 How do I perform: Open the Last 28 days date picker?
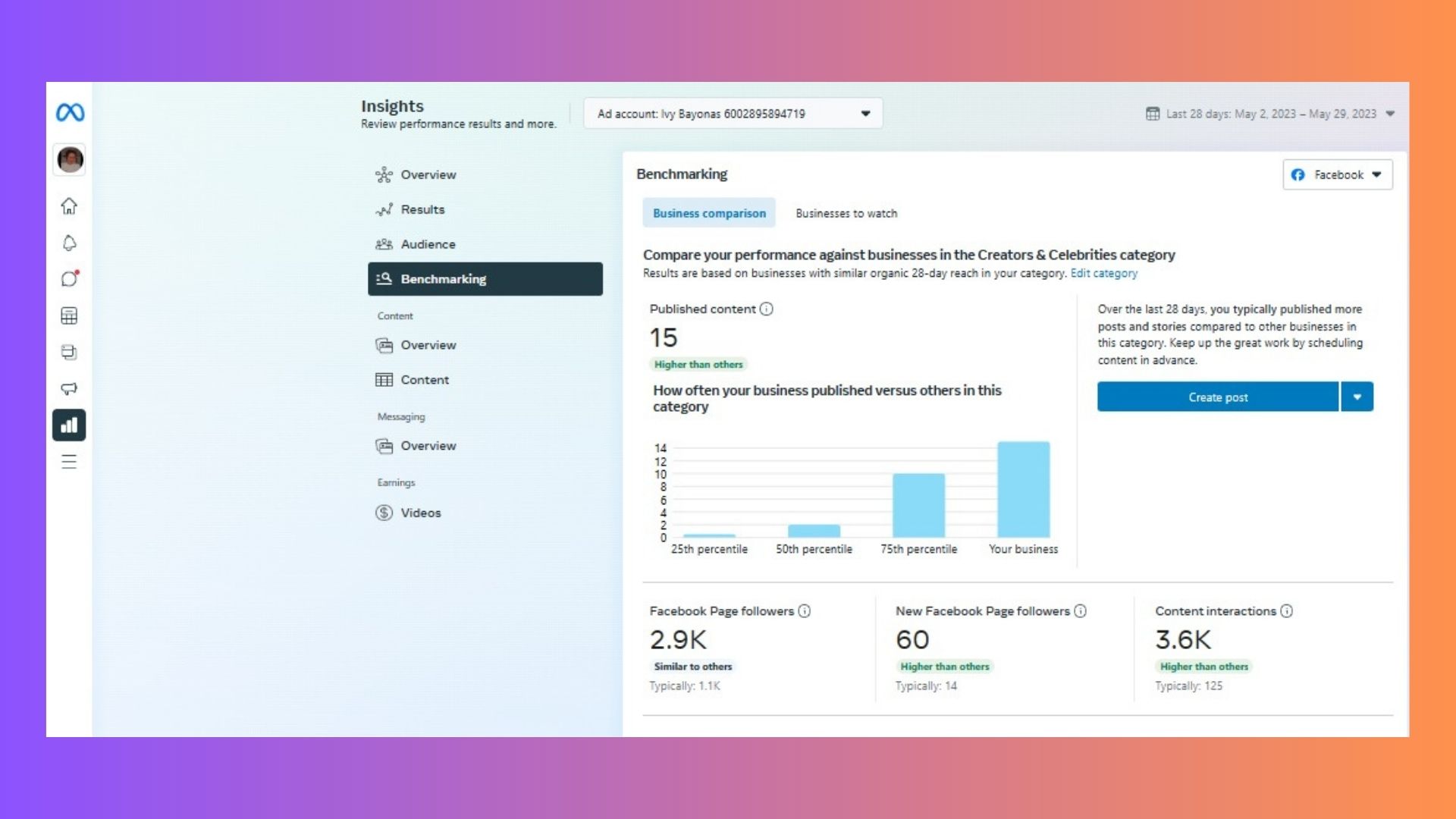tap(1270, 114)
